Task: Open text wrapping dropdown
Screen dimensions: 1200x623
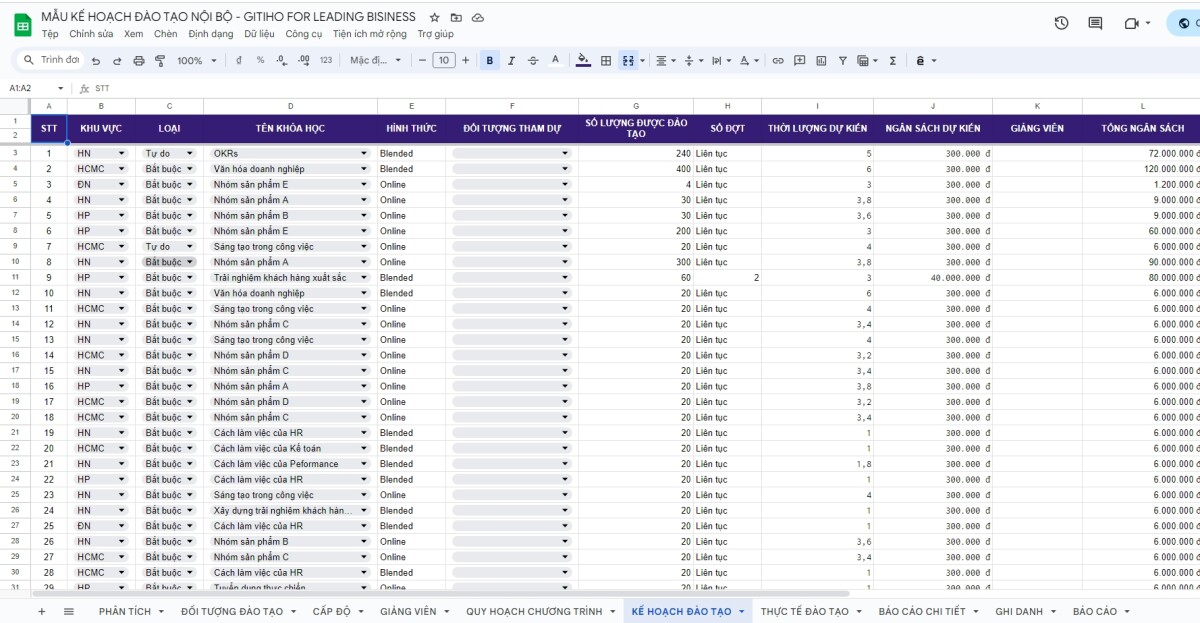Action: [x=720, y=61]
